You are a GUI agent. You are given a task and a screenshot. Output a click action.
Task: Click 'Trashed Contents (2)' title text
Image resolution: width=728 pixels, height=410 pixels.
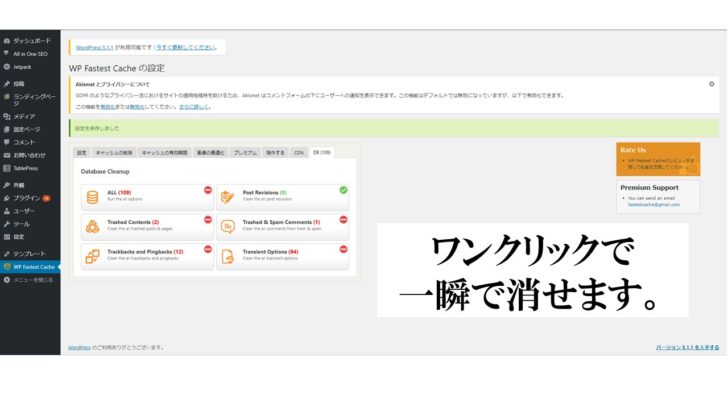click(133, 222)
